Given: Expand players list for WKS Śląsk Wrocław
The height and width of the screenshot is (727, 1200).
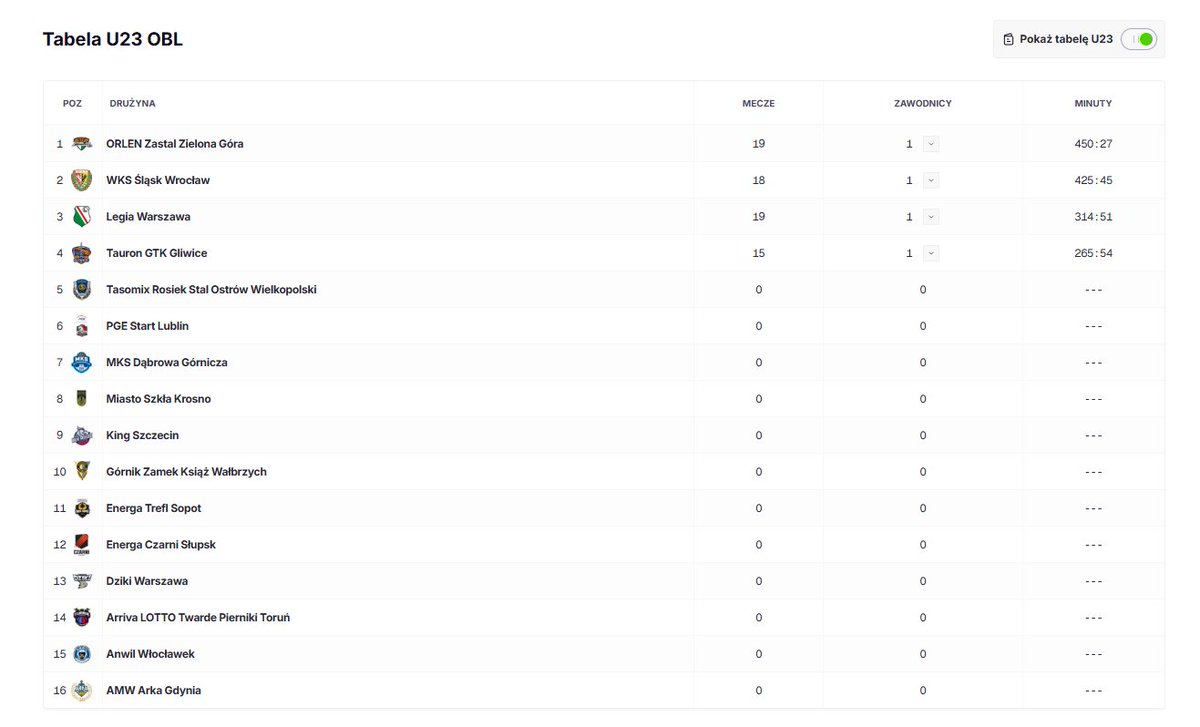Looking at the screenshot, I should [x=931, y=180].
